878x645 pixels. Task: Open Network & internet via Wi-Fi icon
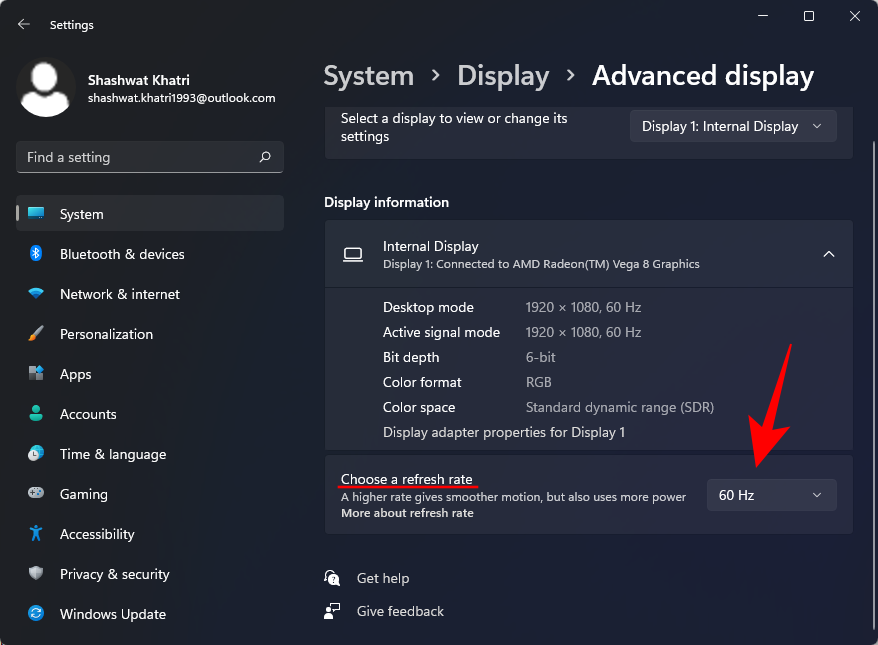(x=36, y=294)
